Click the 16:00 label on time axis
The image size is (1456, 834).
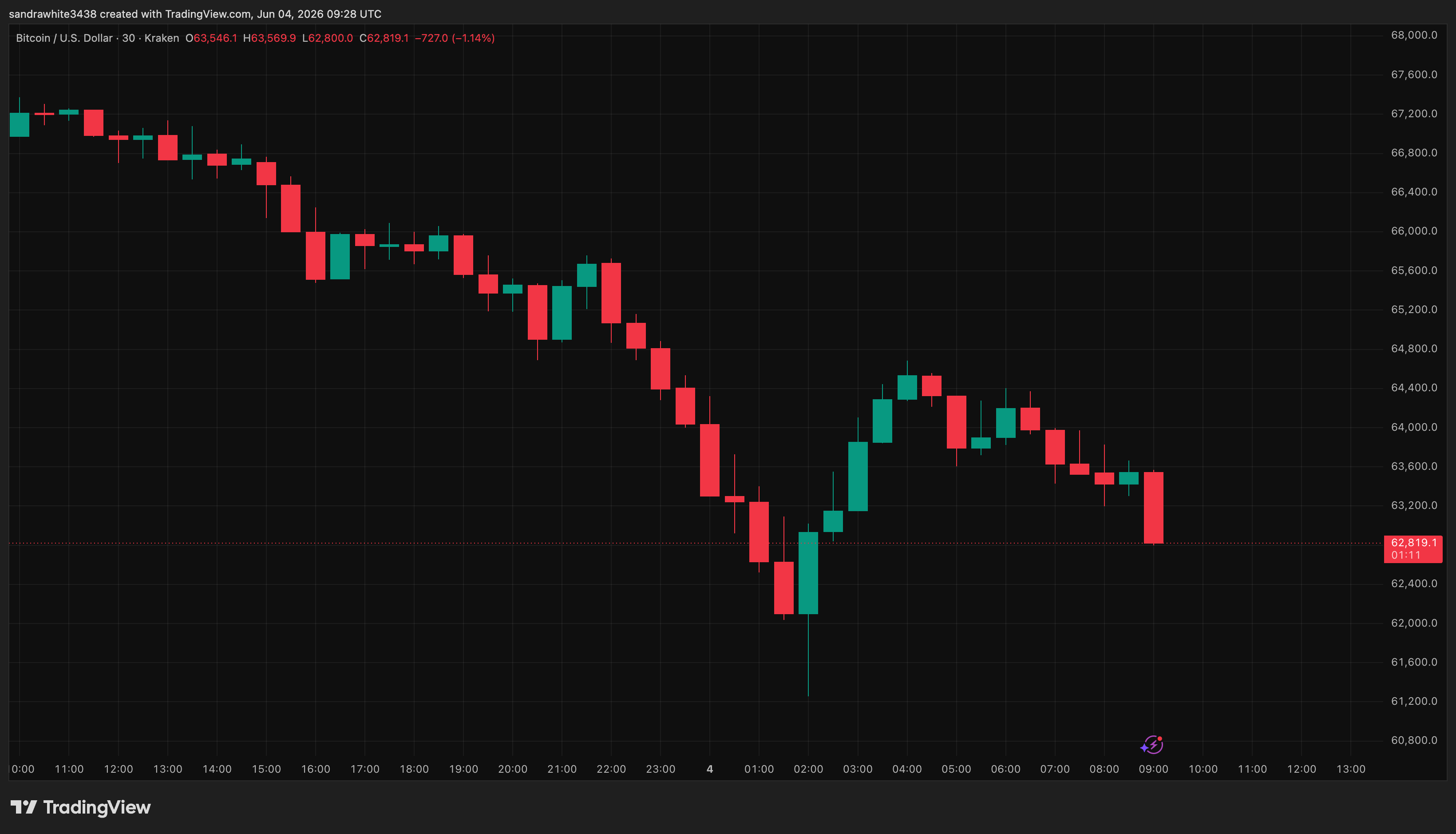point(316,769)
